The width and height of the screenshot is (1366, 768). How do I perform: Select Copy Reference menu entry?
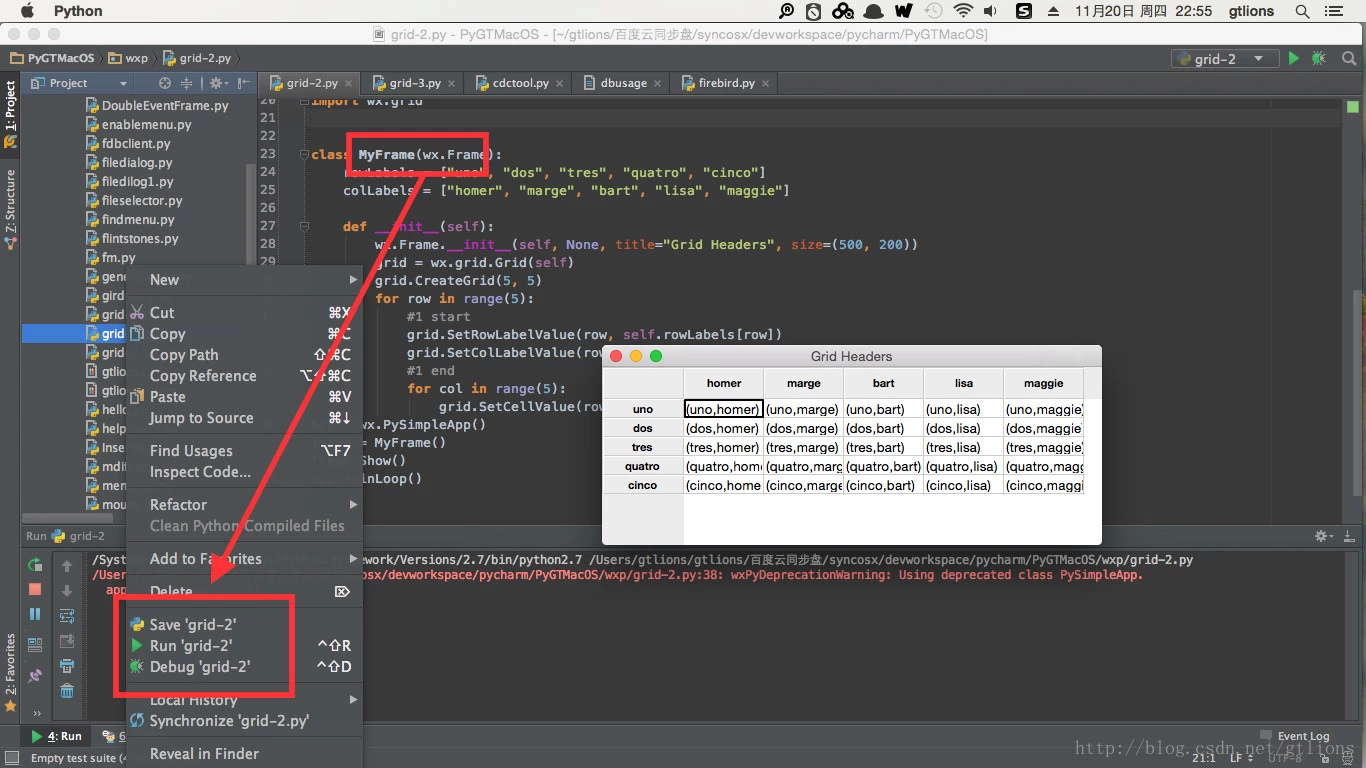pyautogui.click(x=242, y=376)
